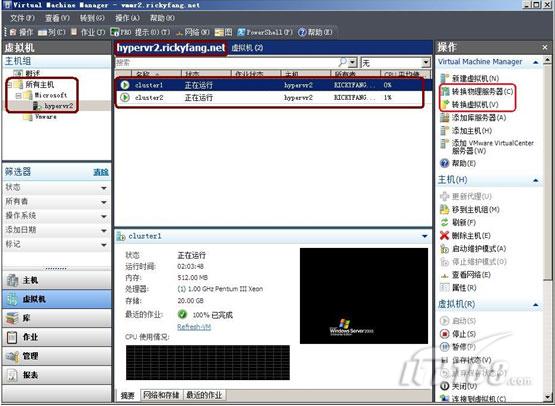Collapse the Virtual Machine Manager actions section
This screenshot has width=555, height=406.
(x=536, y=62)
